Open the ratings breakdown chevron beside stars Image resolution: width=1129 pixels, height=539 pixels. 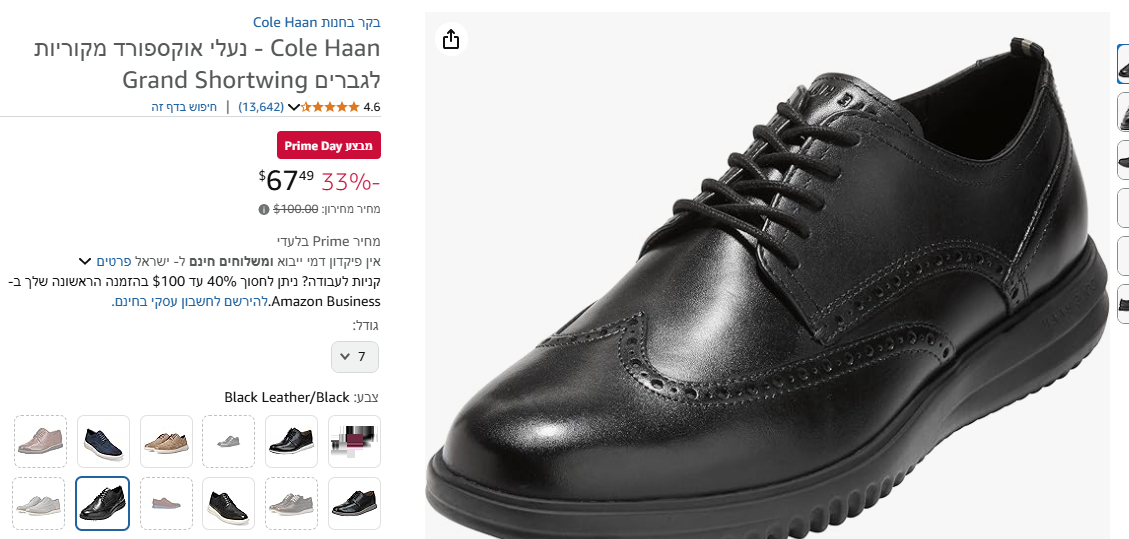point(293,107)
